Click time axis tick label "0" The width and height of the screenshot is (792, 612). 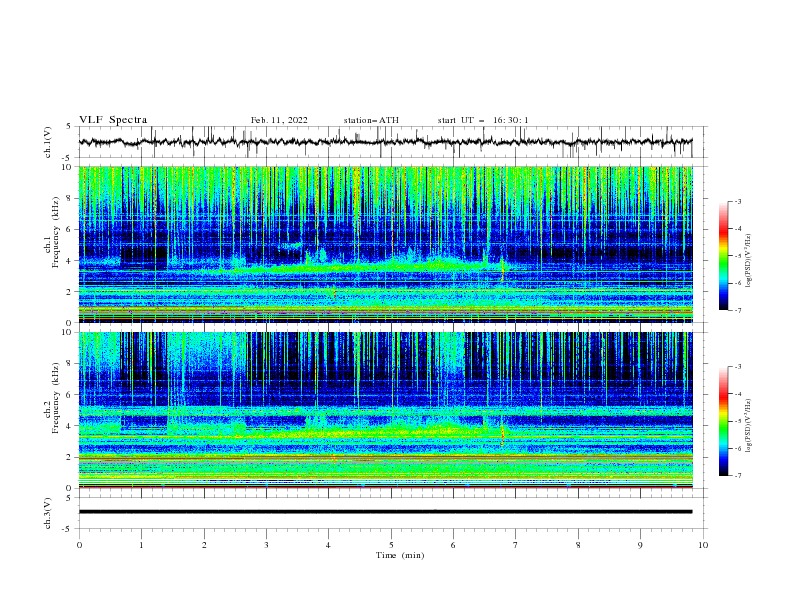click(79, 545)
